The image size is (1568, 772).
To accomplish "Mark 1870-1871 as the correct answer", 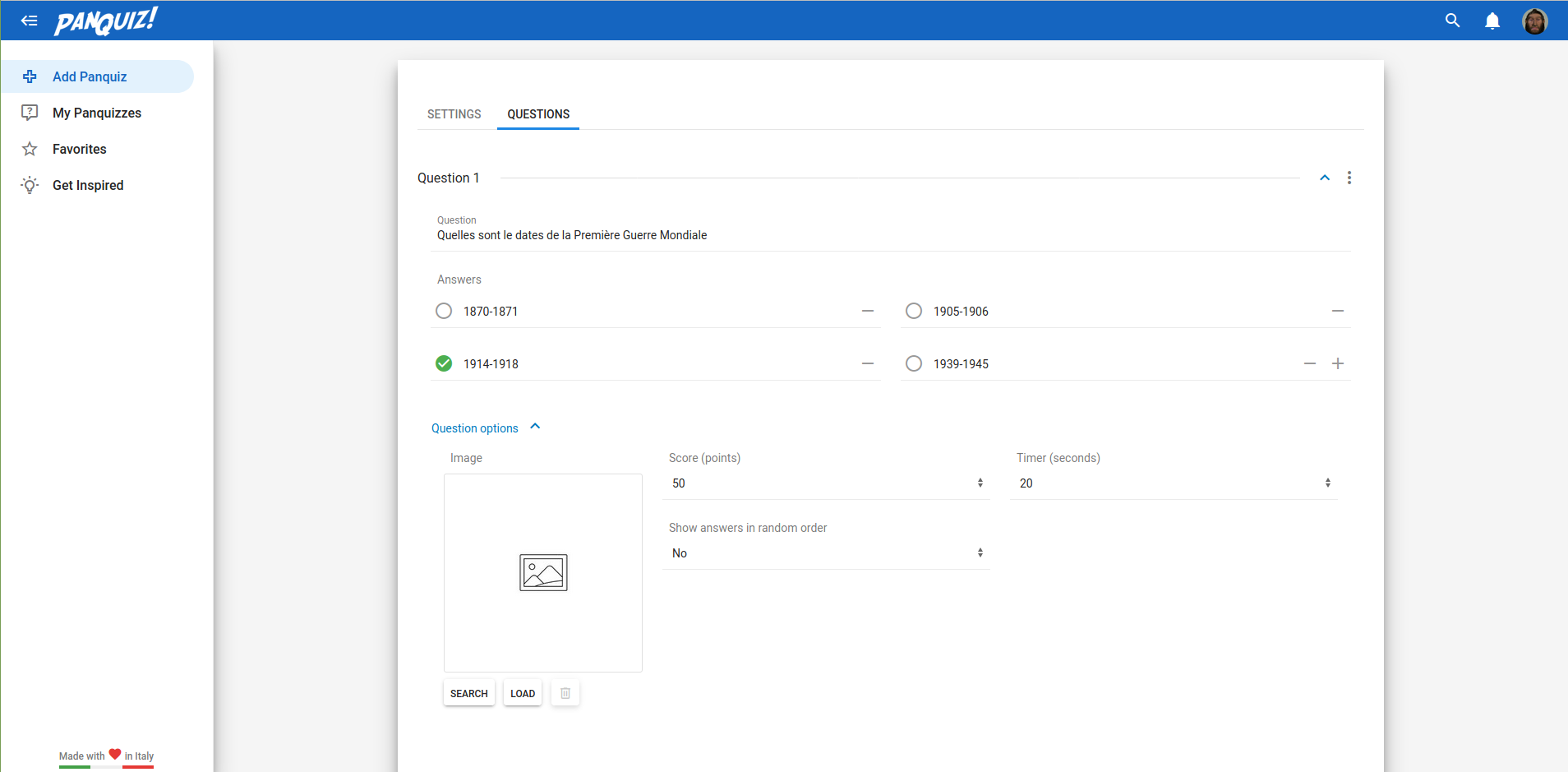I will click(444, 312).
